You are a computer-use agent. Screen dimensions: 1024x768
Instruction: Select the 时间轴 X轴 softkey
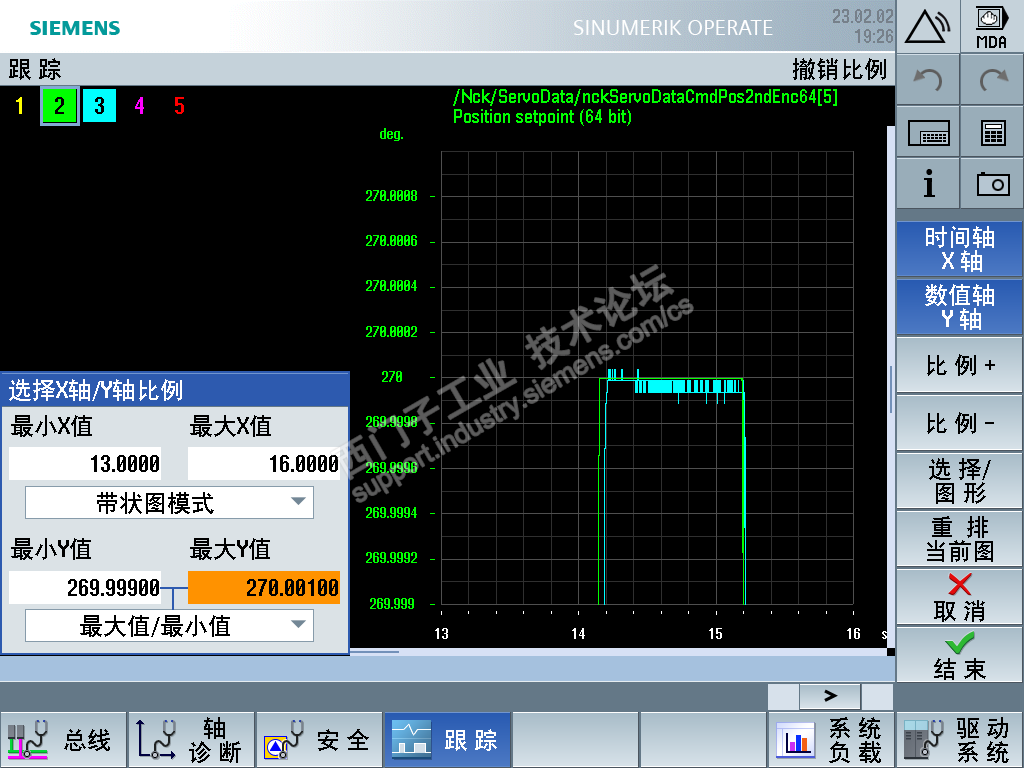click(959, 249)
